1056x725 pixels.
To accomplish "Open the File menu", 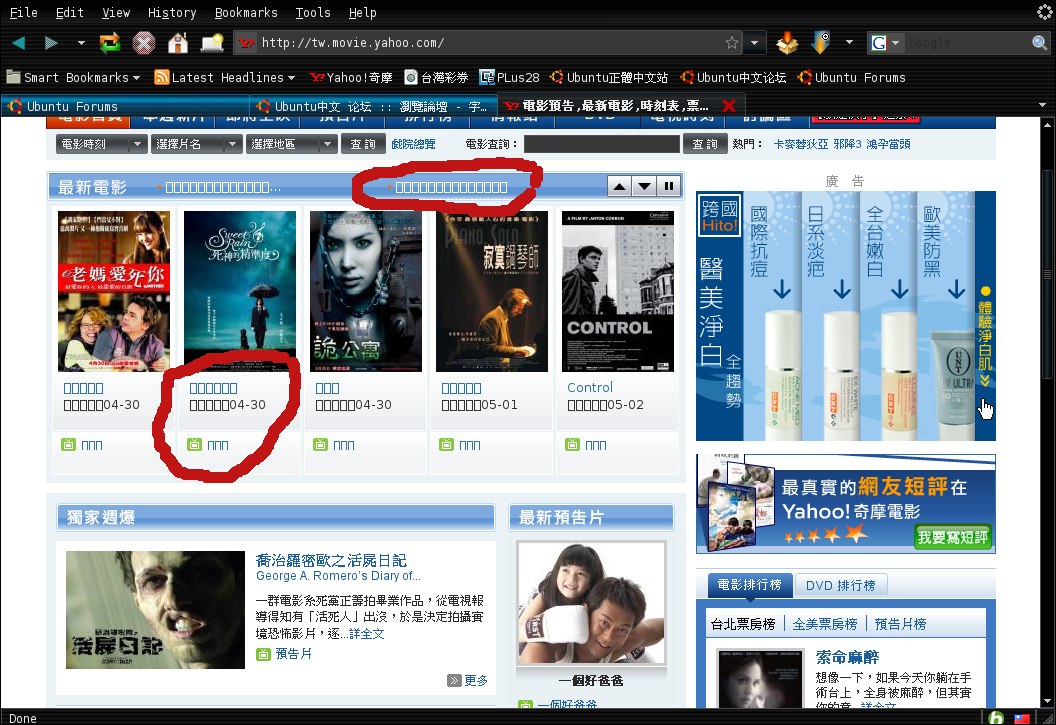I will tap(24, 12).
